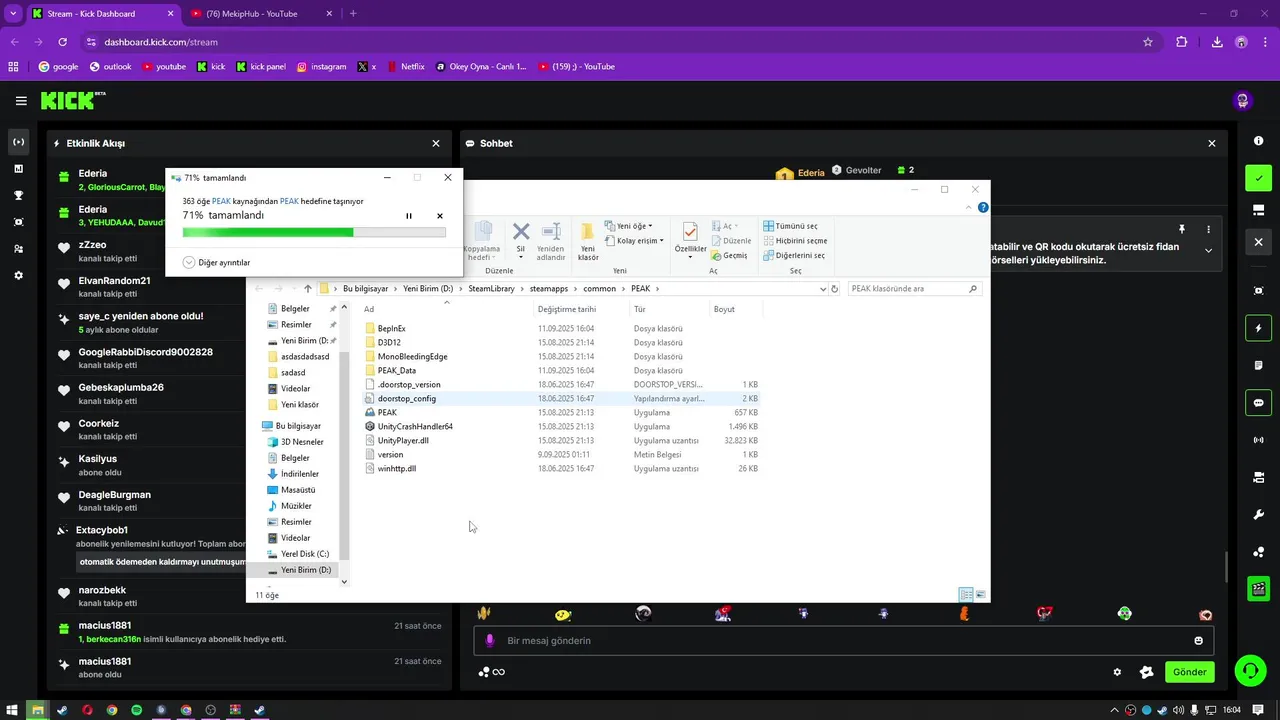This screenshot has height=720, width=1280.
Task: Click the green transfer progress bar
Action: point(314,232)
